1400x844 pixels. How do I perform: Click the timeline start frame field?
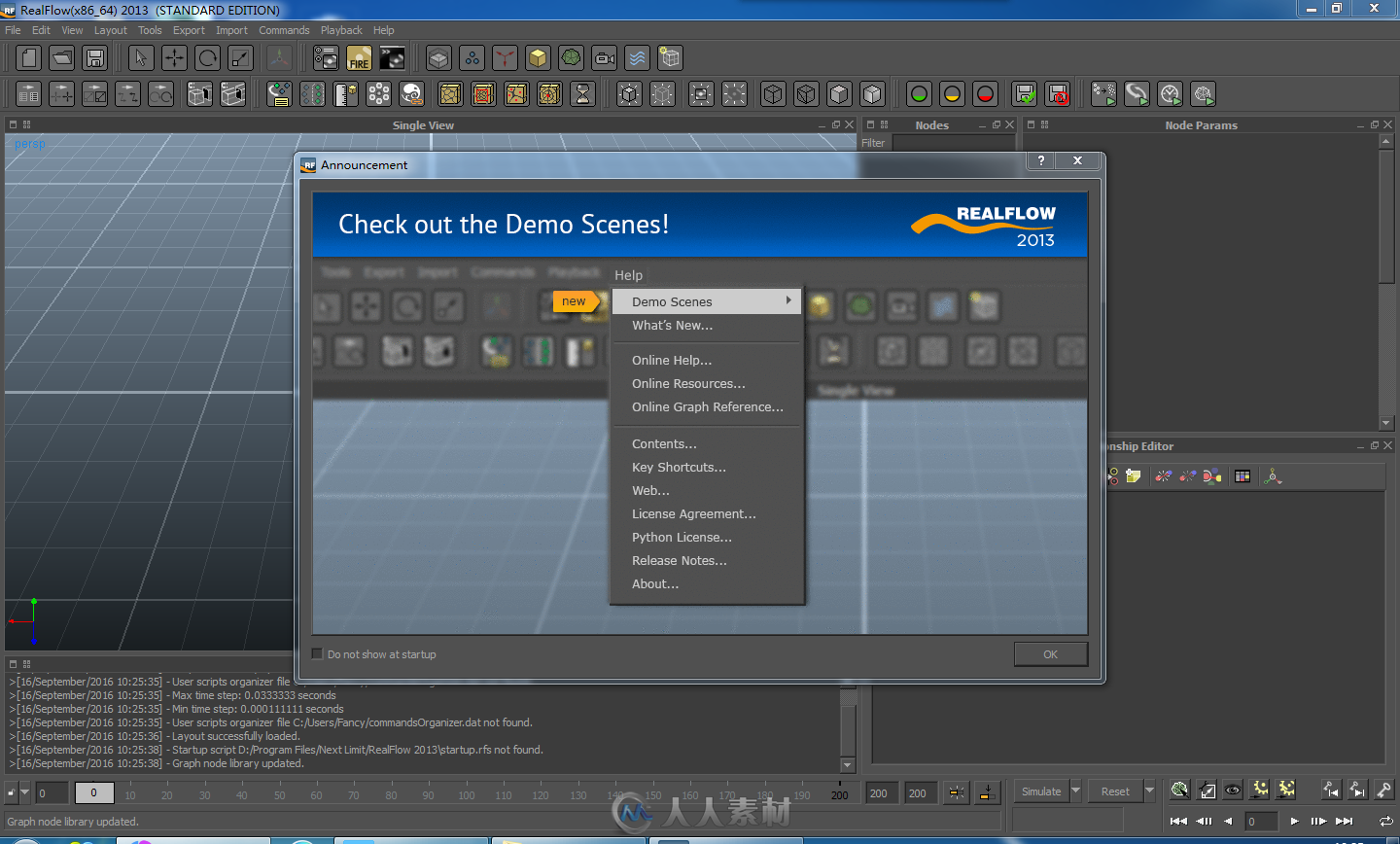coord(52,793)
